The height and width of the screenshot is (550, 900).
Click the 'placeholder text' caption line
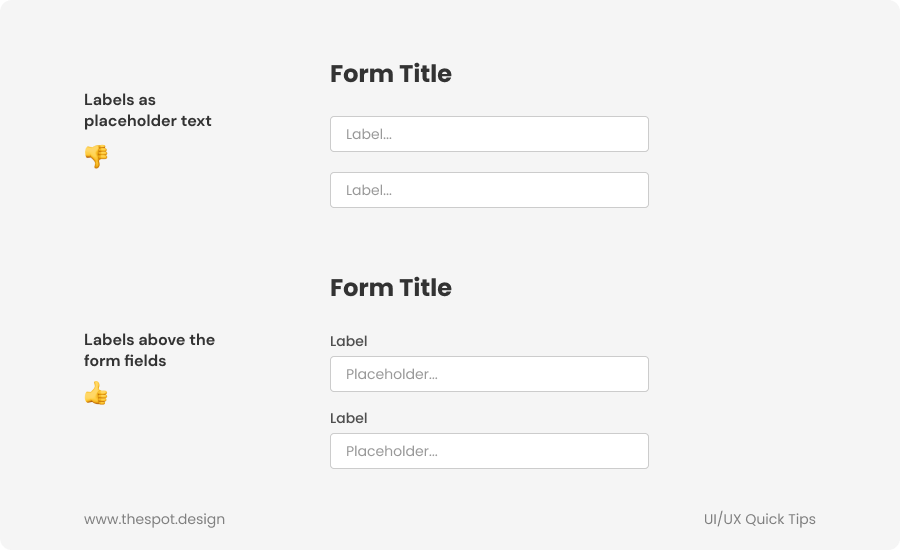point(148,121)
